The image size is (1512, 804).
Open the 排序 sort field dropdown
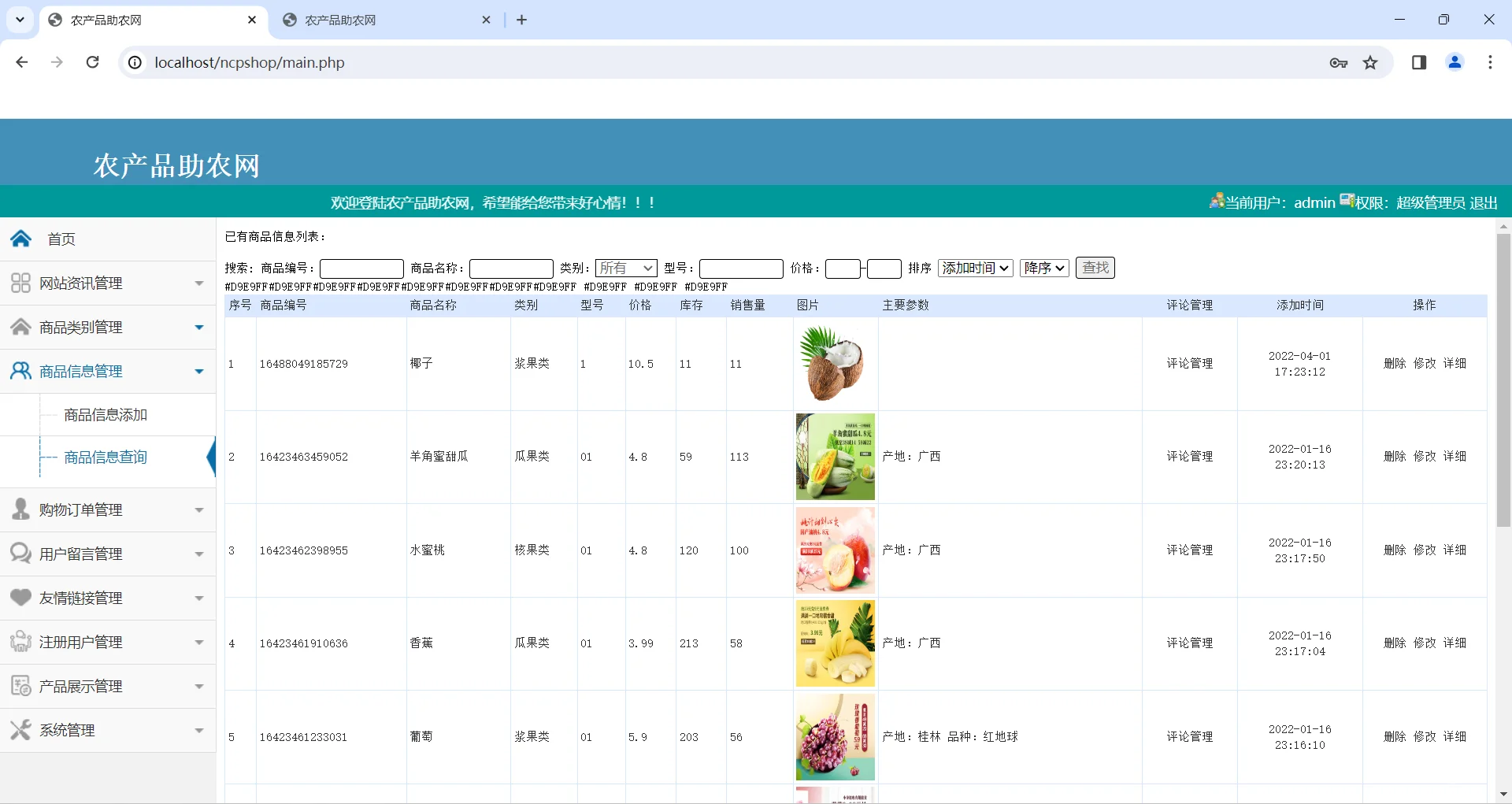pos(974,268)
